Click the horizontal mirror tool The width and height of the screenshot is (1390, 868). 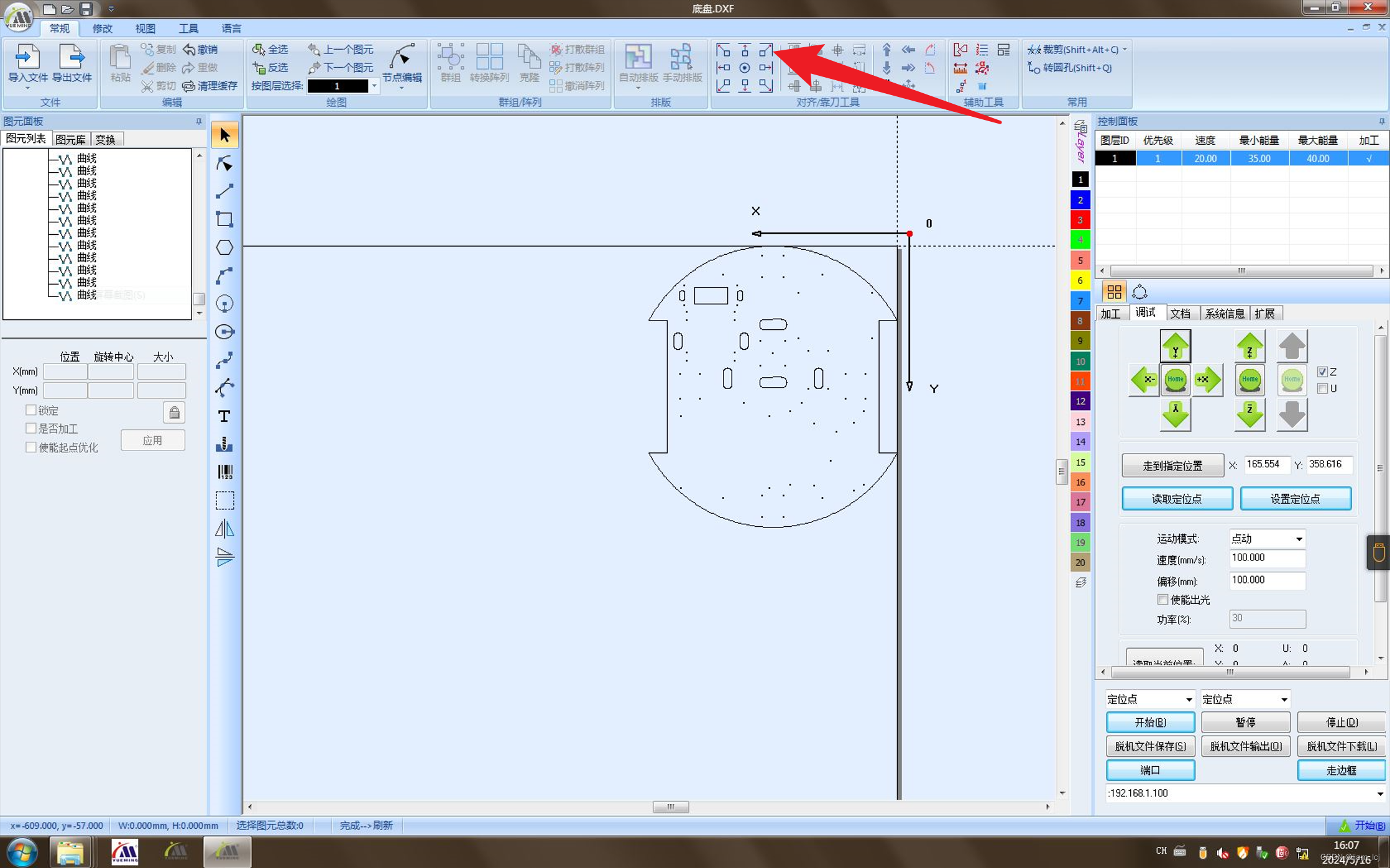(224, 529)
